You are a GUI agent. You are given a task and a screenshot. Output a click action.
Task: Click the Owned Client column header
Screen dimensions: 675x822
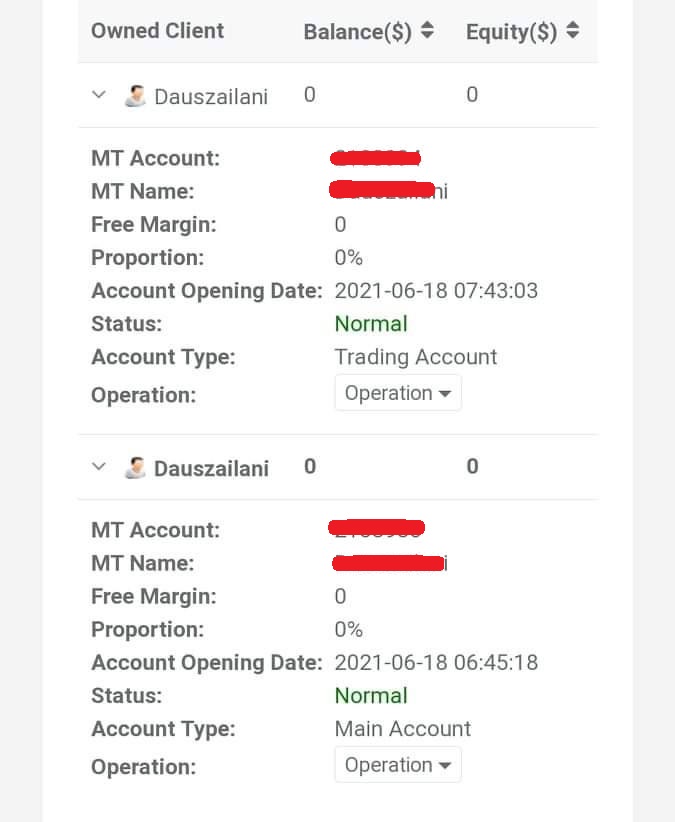click(x=157, y=31)
